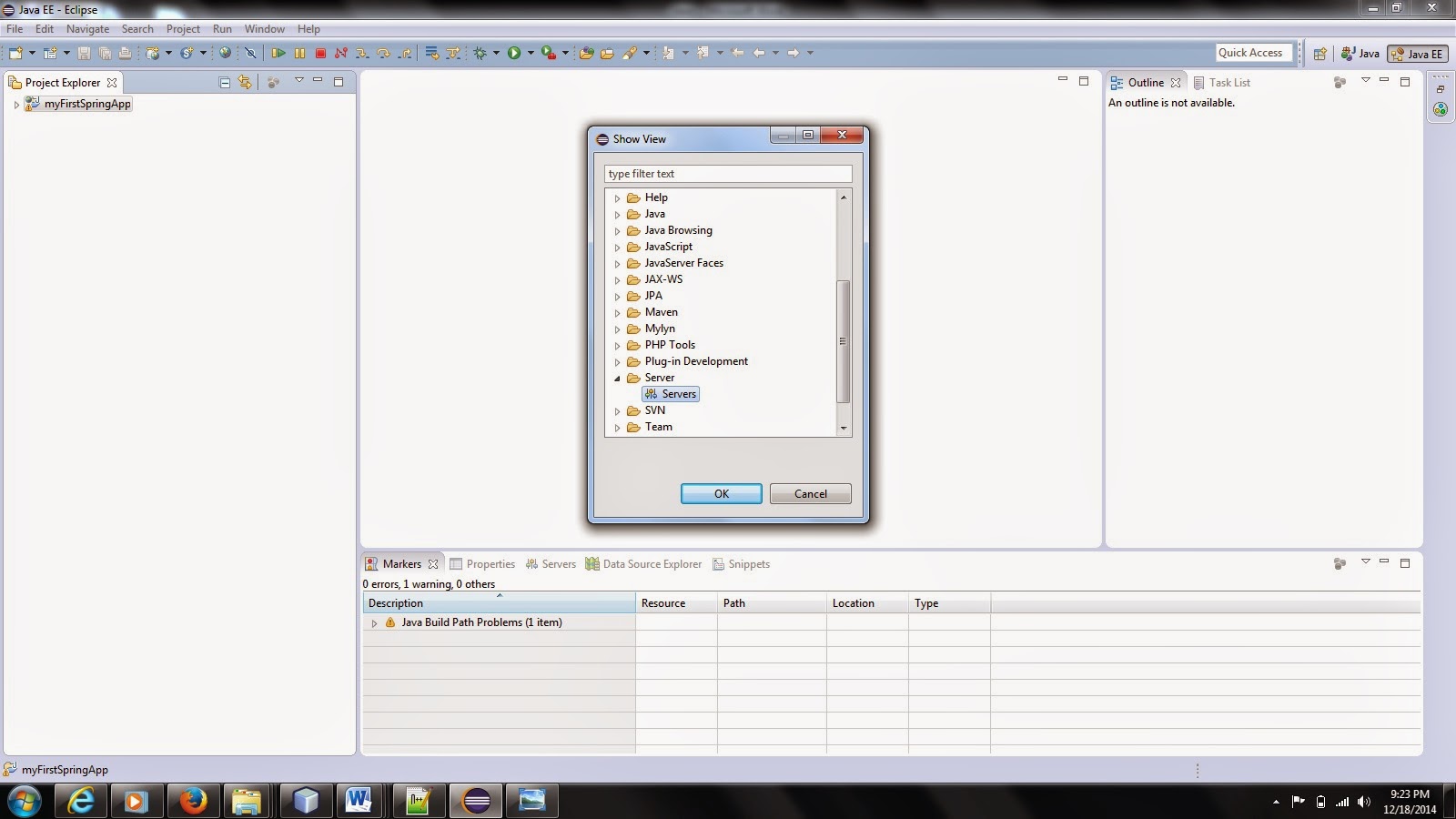Expand the Java Browsing category
The height and width of the screenshot is (819, 1456).
point(618,230)
